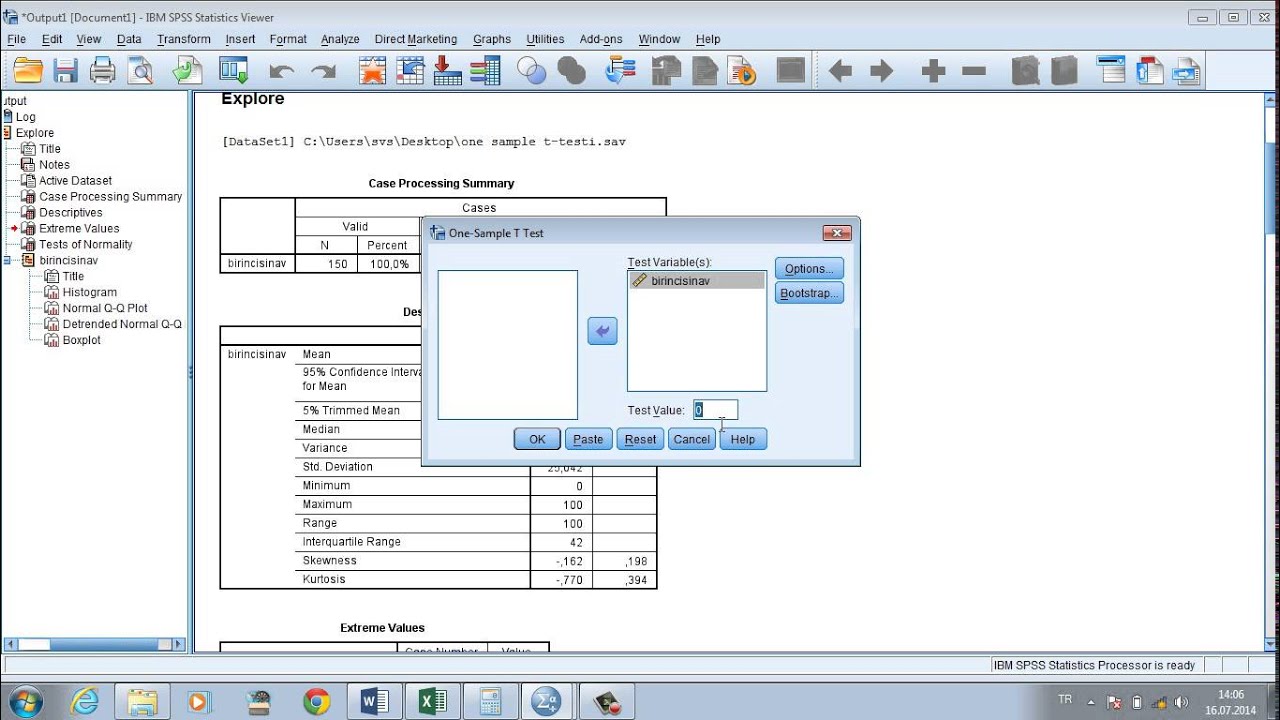Click the Open folder toolbar icon

coord(28,71)
